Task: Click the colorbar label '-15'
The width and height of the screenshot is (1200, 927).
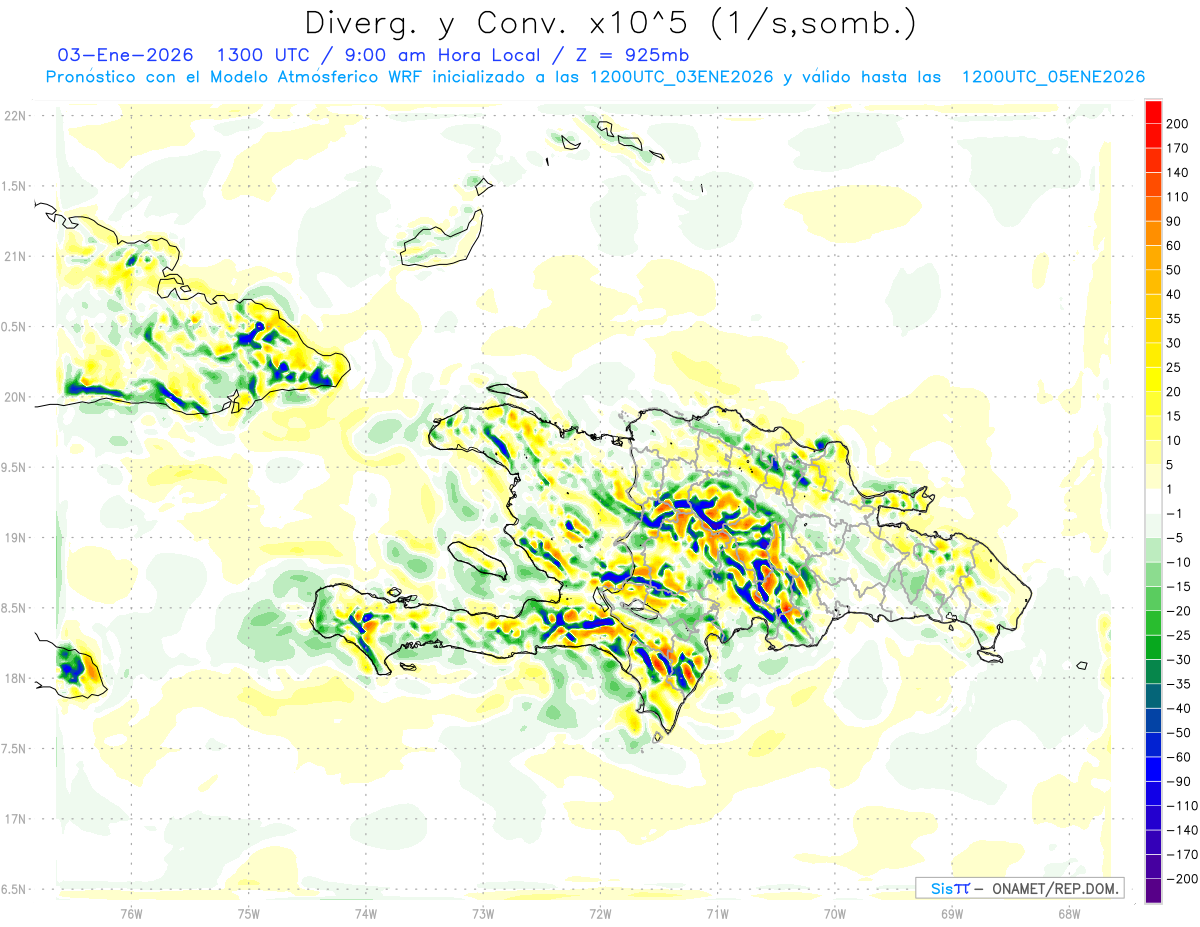Action: click(x=1178, y=586)
